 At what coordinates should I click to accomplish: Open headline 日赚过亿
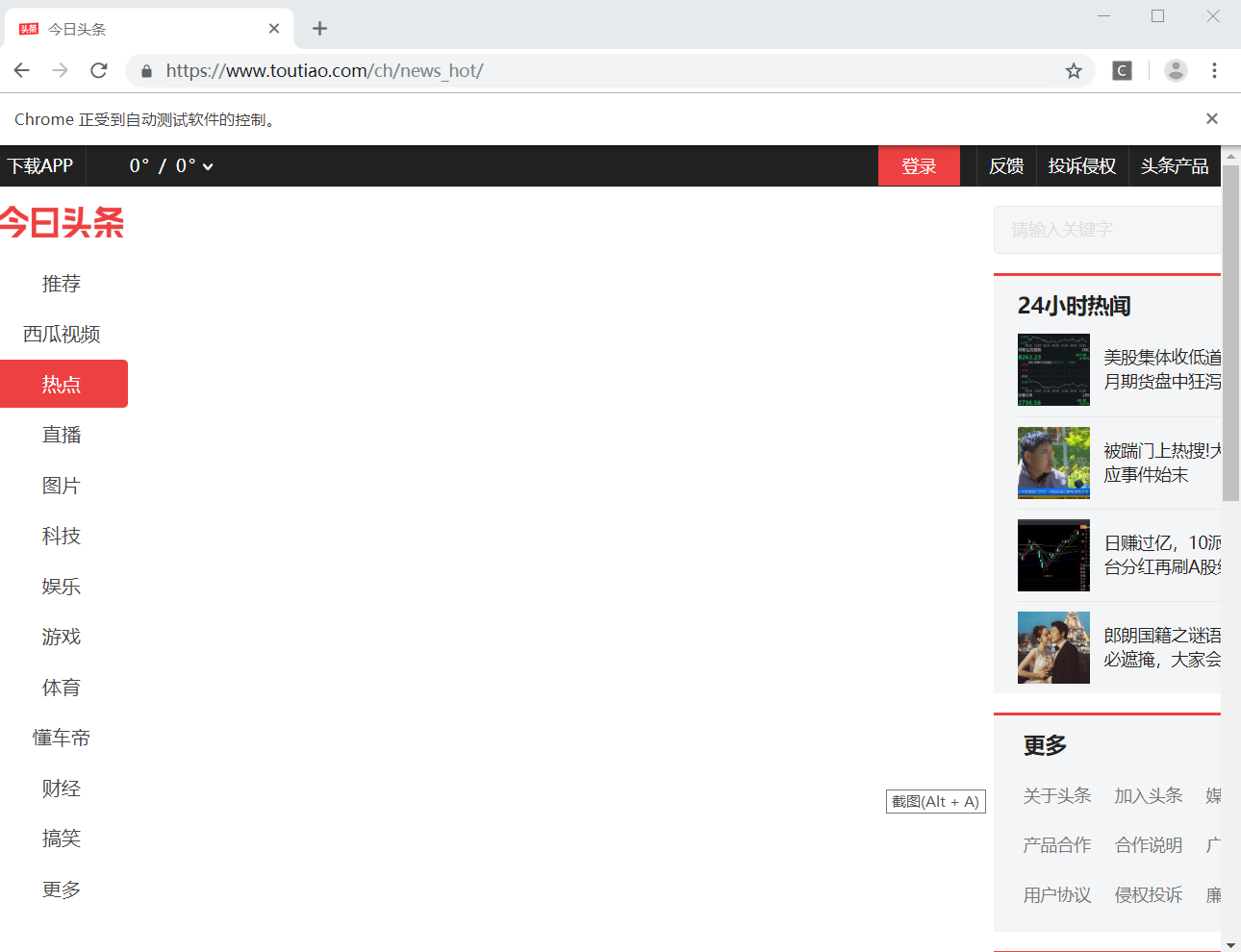tap(1162, 555)
